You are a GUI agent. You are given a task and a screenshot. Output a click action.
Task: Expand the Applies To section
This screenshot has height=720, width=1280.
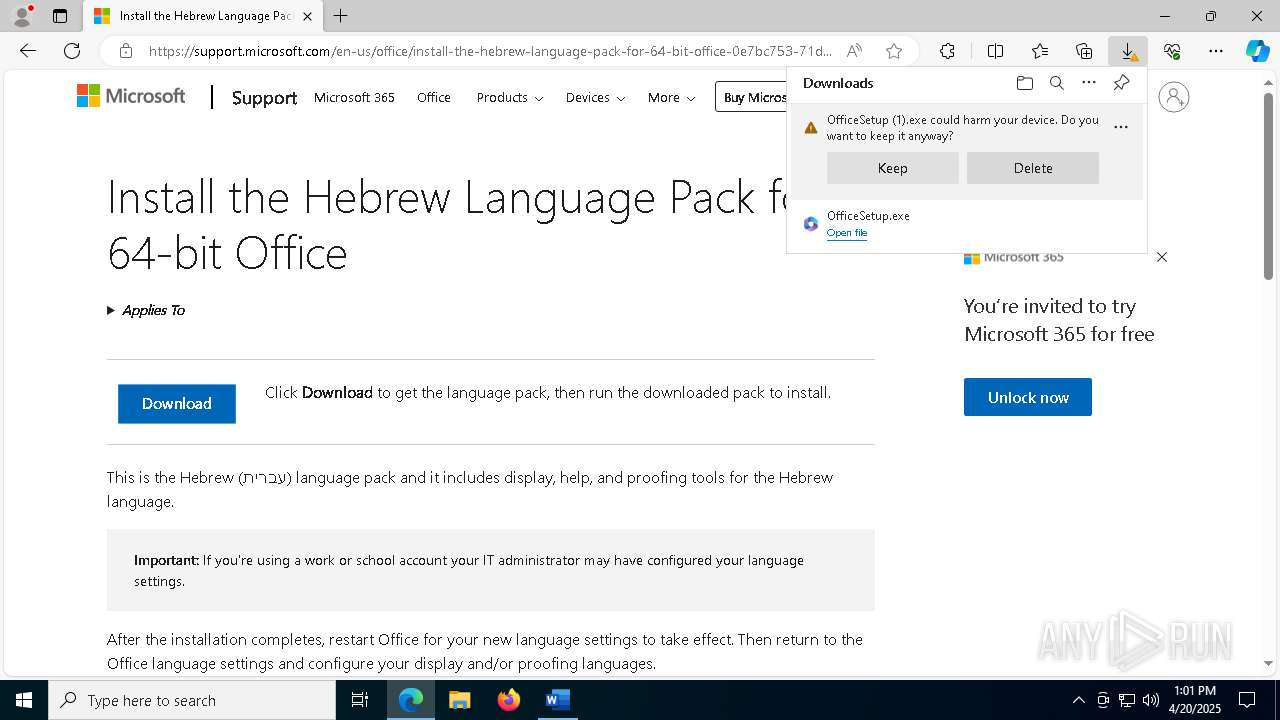tap(146, 310)
